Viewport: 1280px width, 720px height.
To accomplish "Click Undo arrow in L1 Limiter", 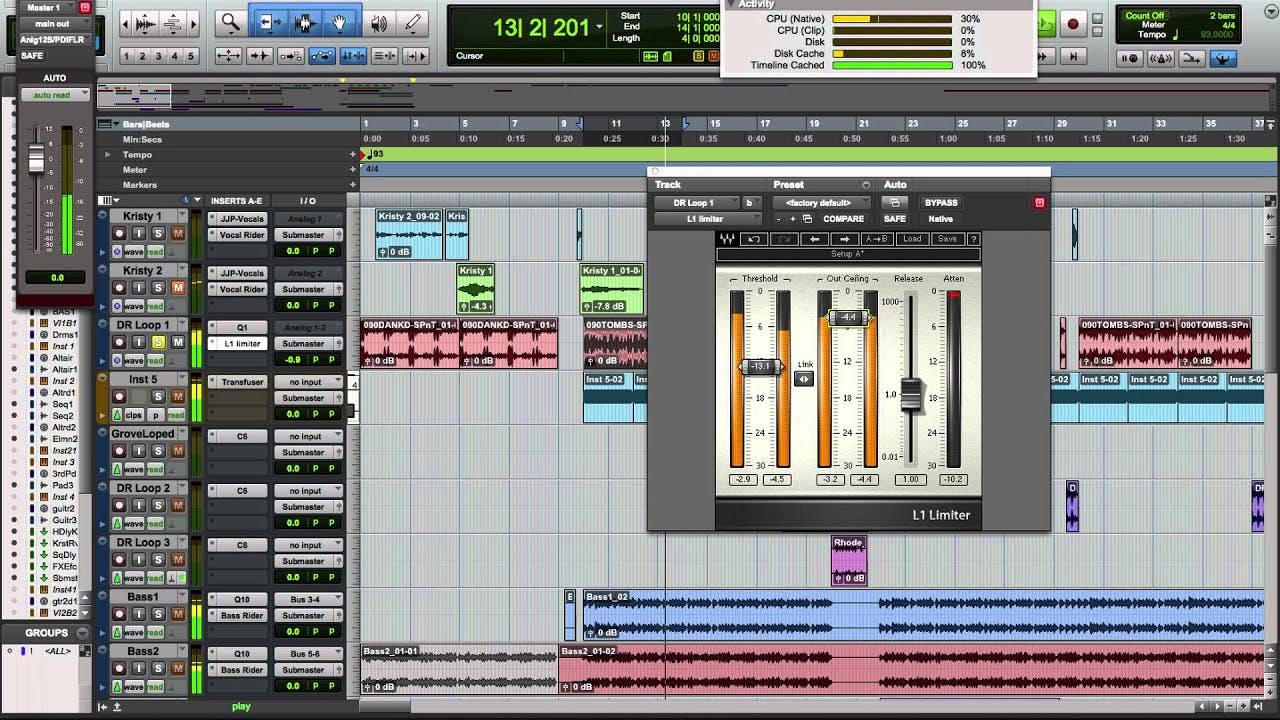I will coord(754,239).
